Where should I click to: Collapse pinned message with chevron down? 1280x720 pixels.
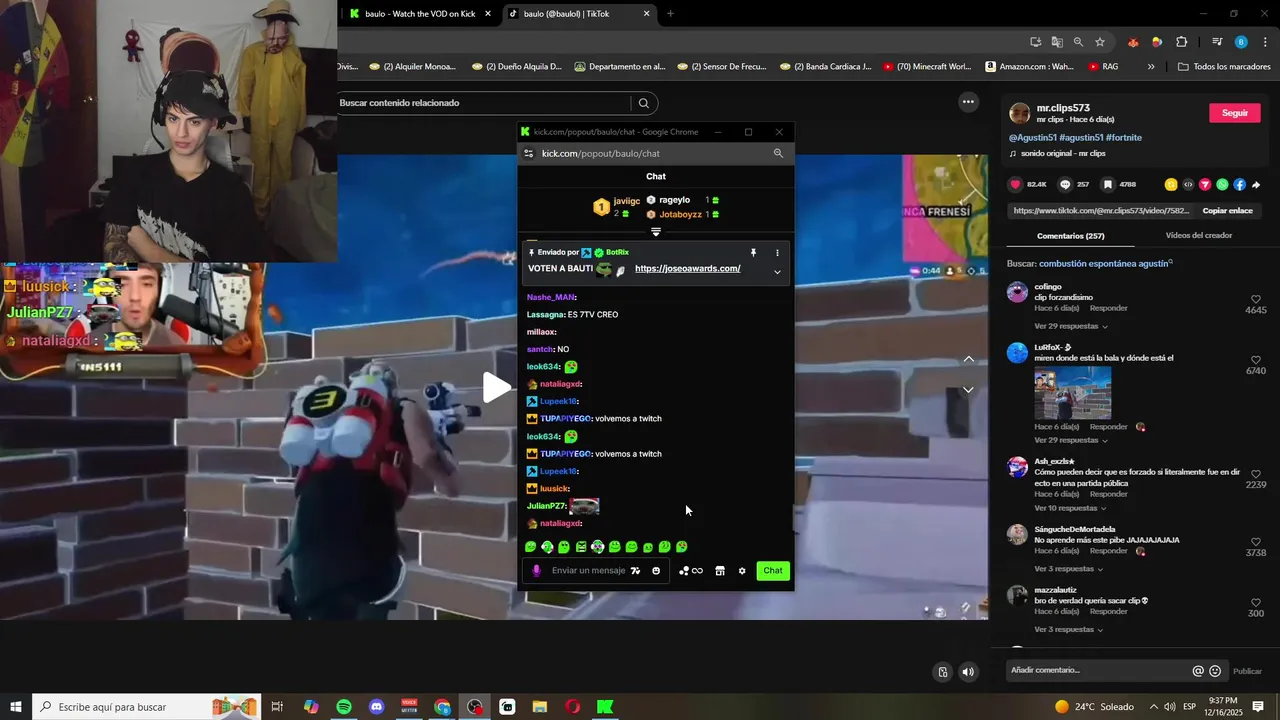(x=777, y=272)
